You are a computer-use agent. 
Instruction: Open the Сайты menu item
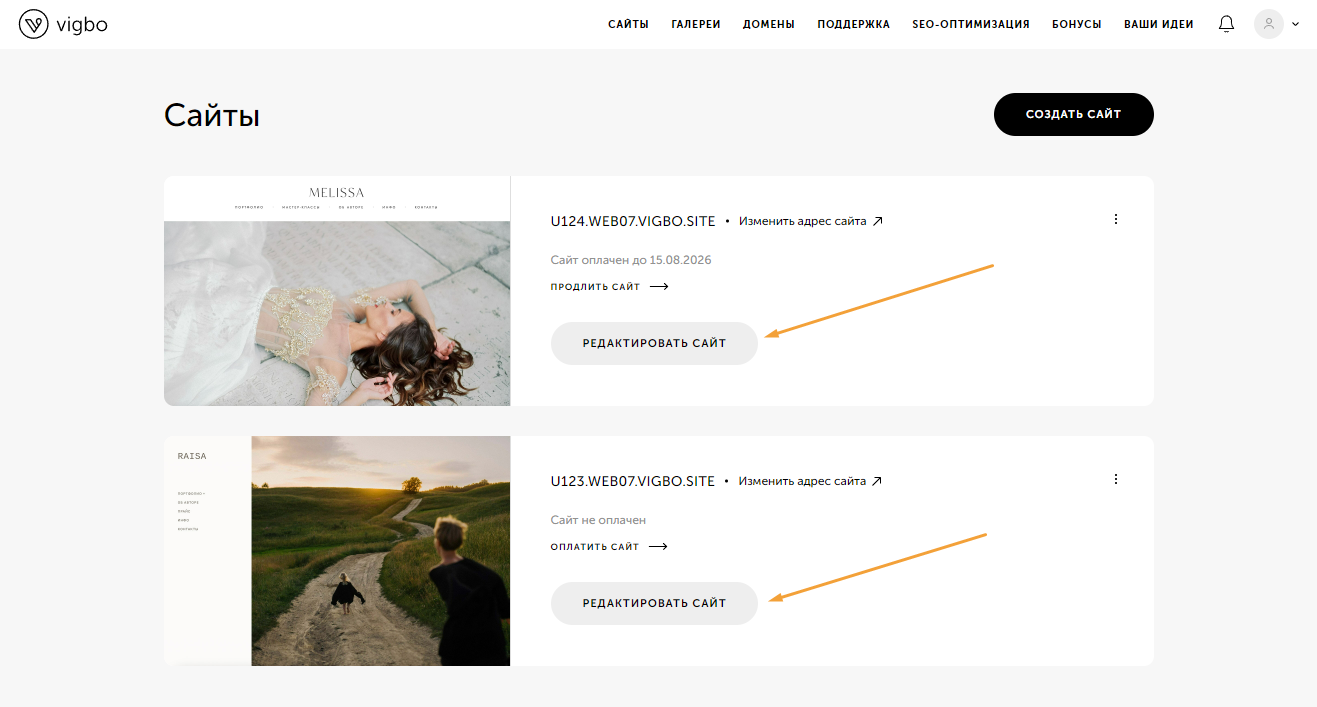click(x=628, y=24)
